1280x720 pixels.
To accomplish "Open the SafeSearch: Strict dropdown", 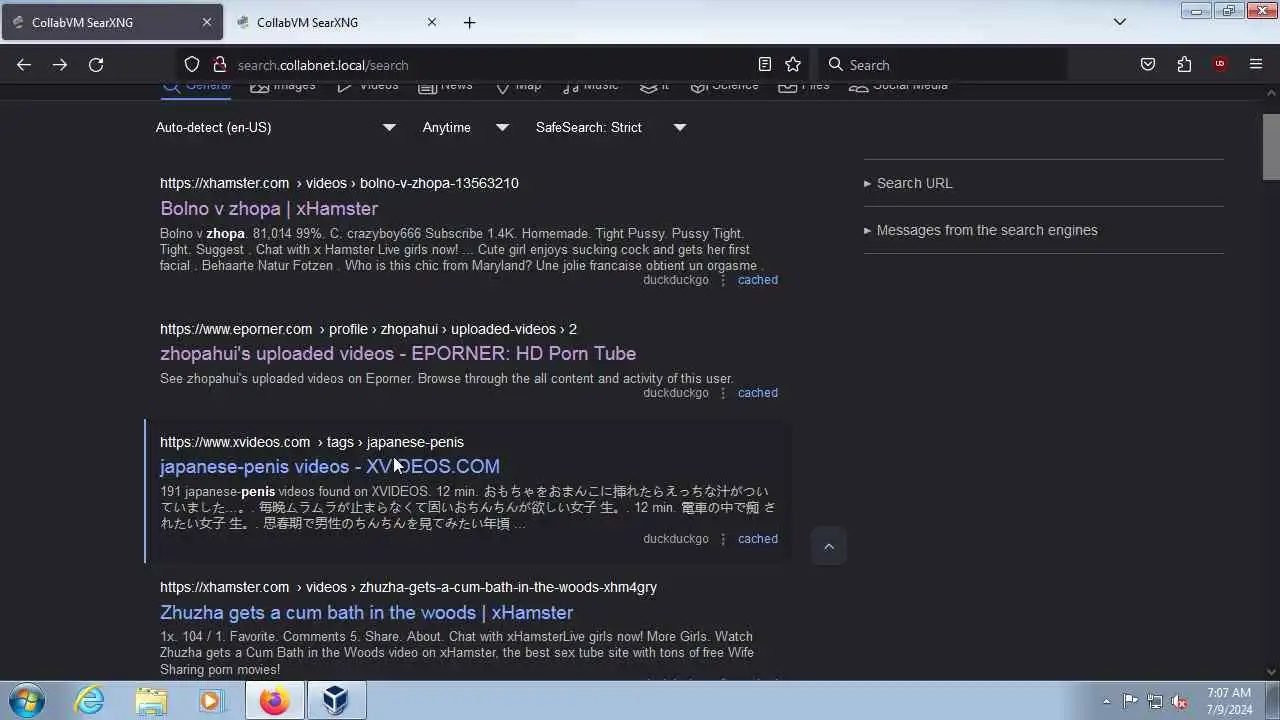I will tap(611, 127).
